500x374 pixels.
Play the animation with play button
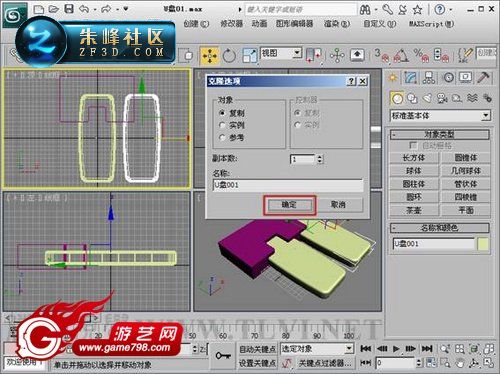(x=396, y=349)
